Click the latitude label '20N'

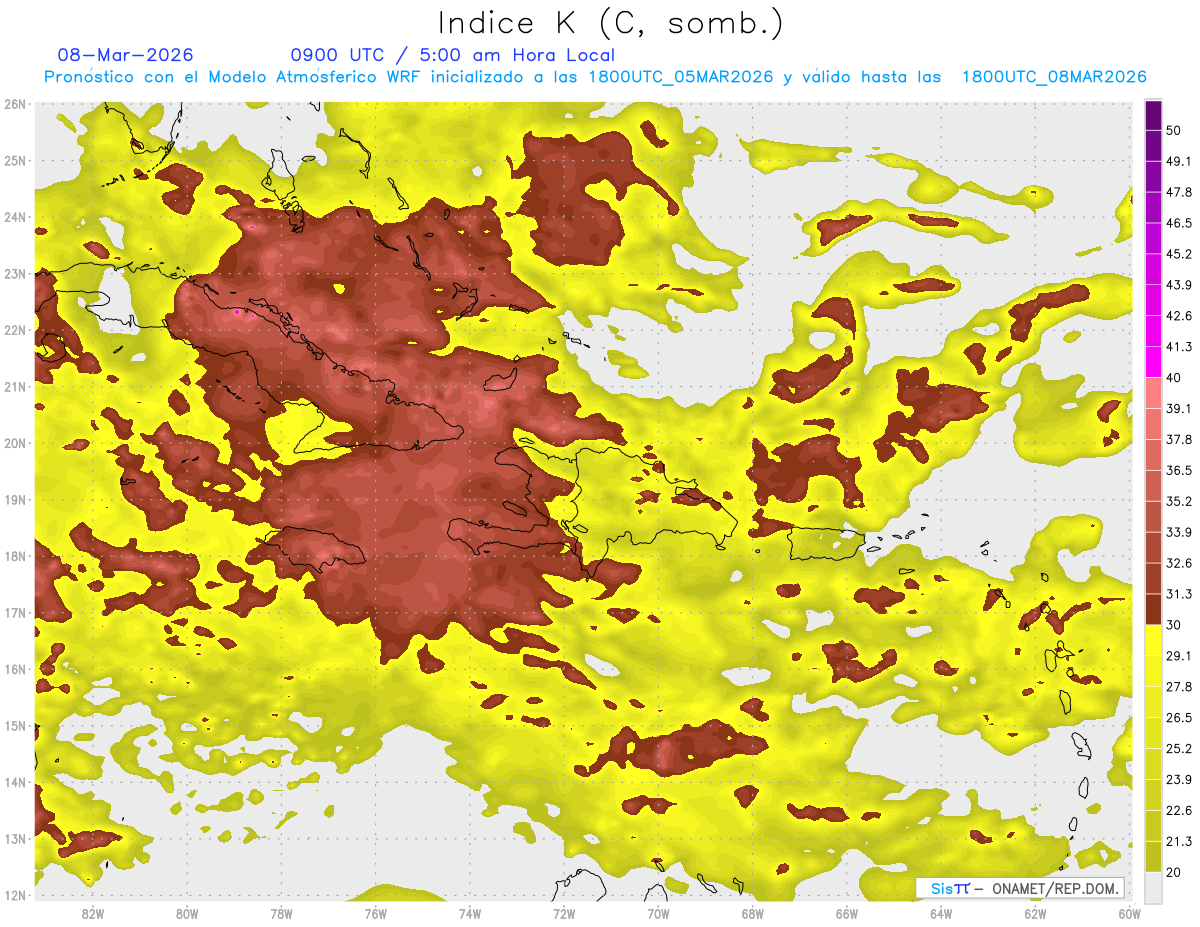pos(15,443)
